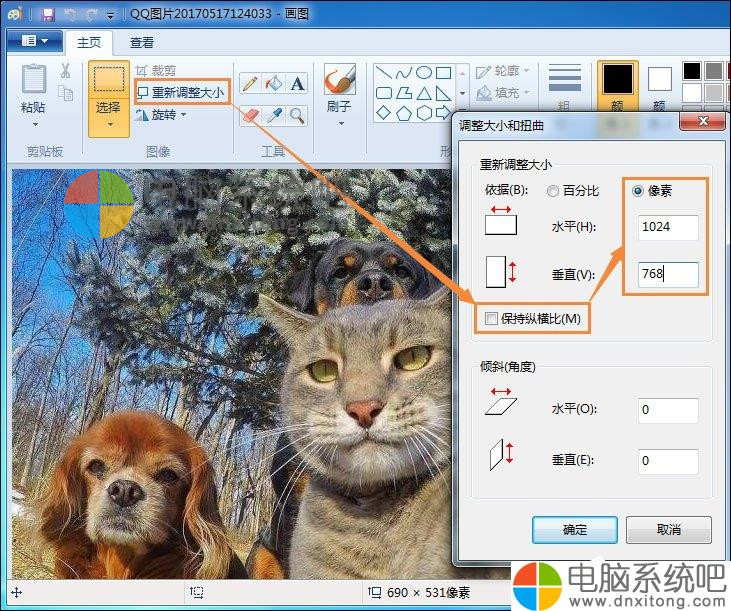Screen dimensions: 731x611
Task: Choose the oval shape
Action: [x=423, y=73]
